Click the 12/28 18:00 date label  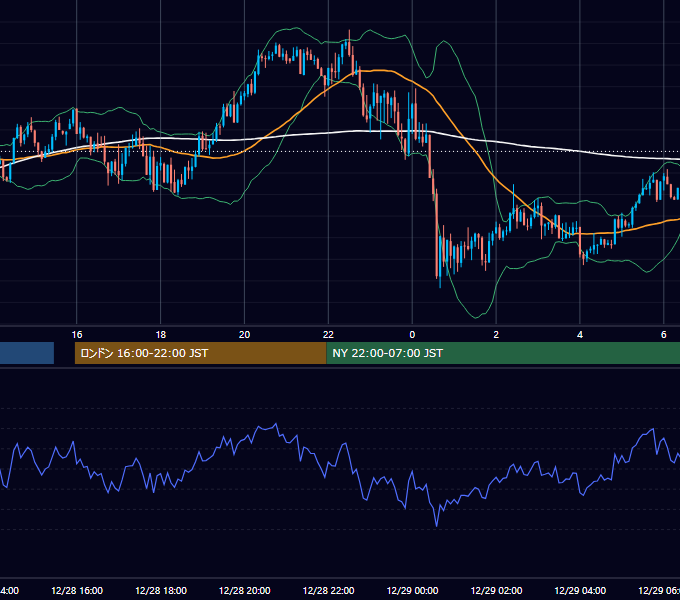161,590
